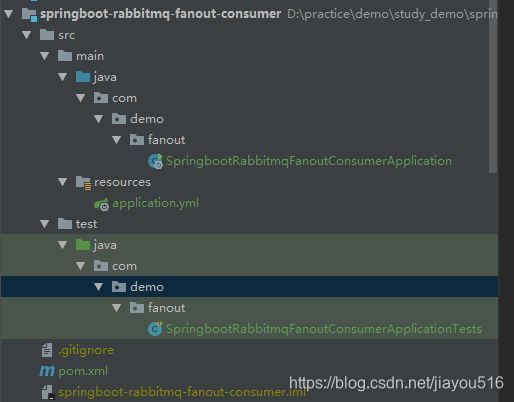Select SpringbootRabbitmqFanoutConsumerApplicationTests file
This screenshot has height=402, width=514.
[324, 329]
